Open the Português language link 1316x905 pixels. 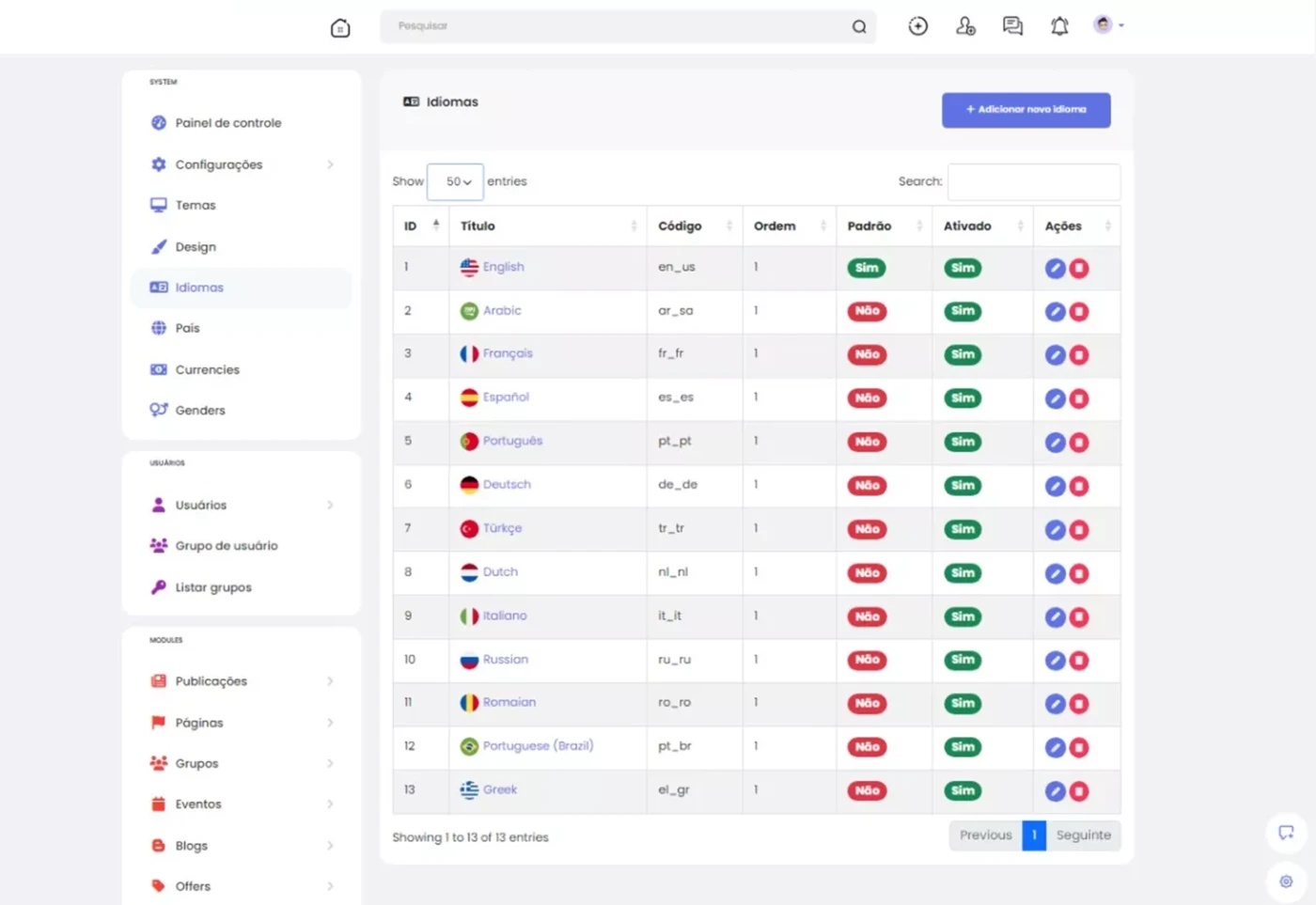click(x=512, y=441)
